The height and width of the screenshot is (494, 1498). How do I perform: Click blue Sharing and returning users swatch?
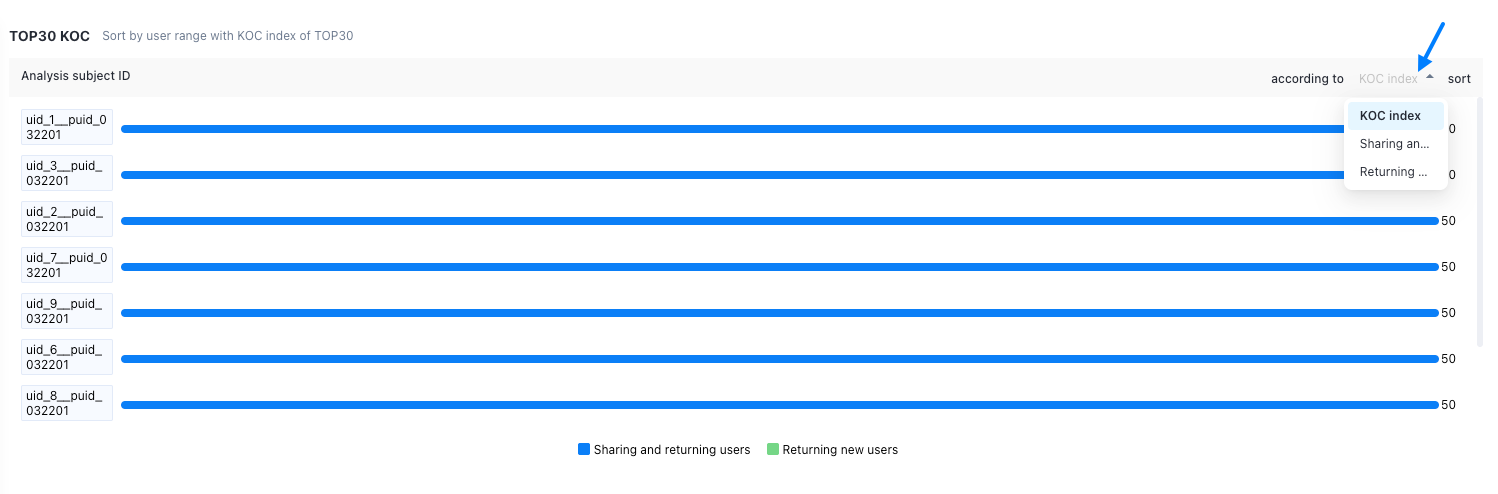(584, 450)
